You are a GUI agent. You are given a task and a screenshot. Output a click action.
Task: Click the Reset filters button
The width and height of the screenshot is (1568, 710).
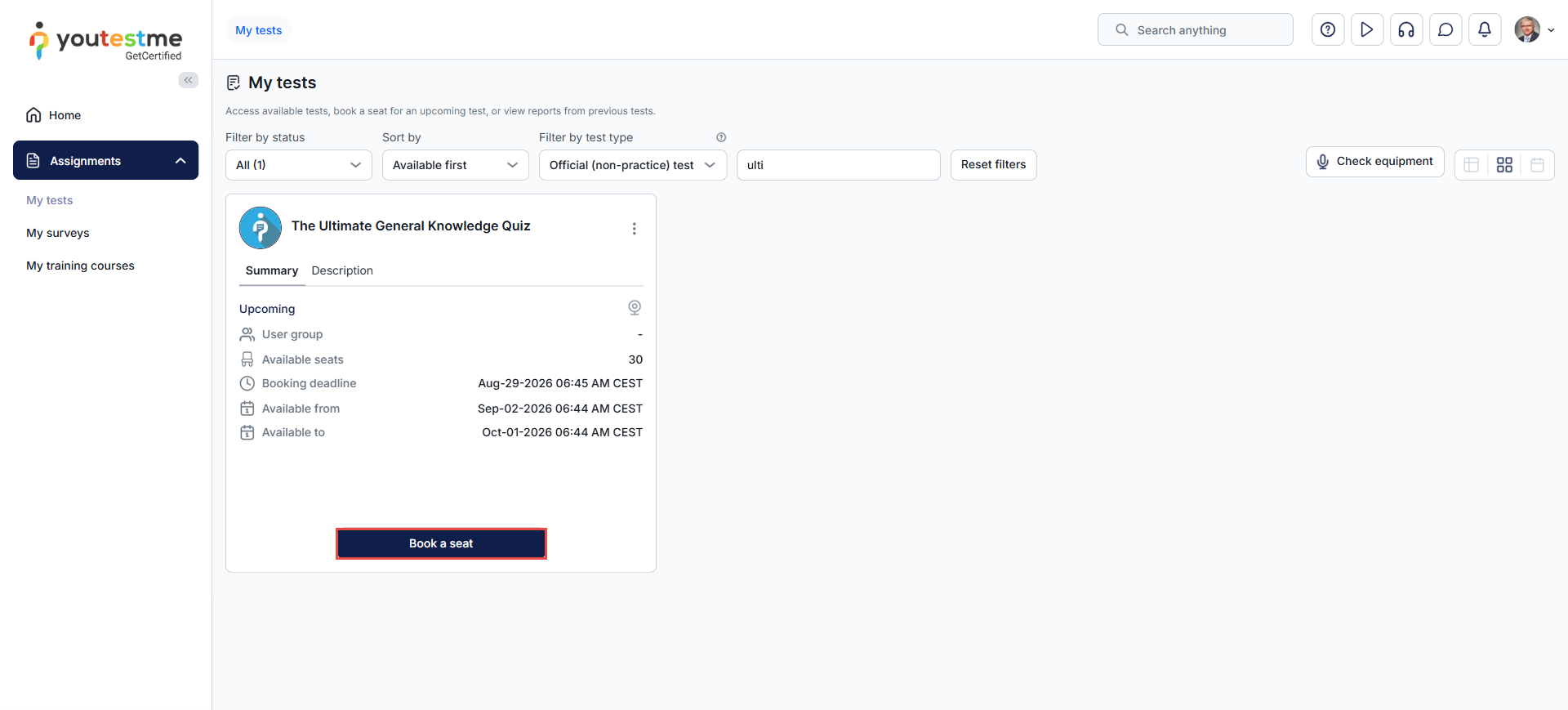click(993, 165)
